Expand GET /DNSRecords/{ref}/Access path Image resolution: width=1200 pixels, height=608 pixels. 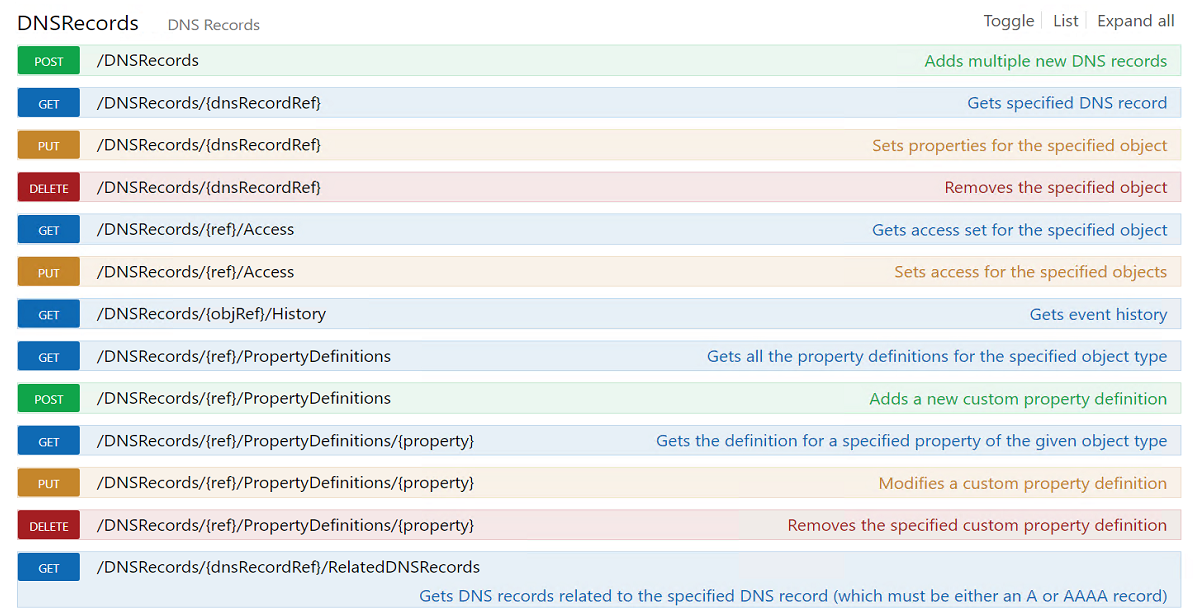click(195, 230)
